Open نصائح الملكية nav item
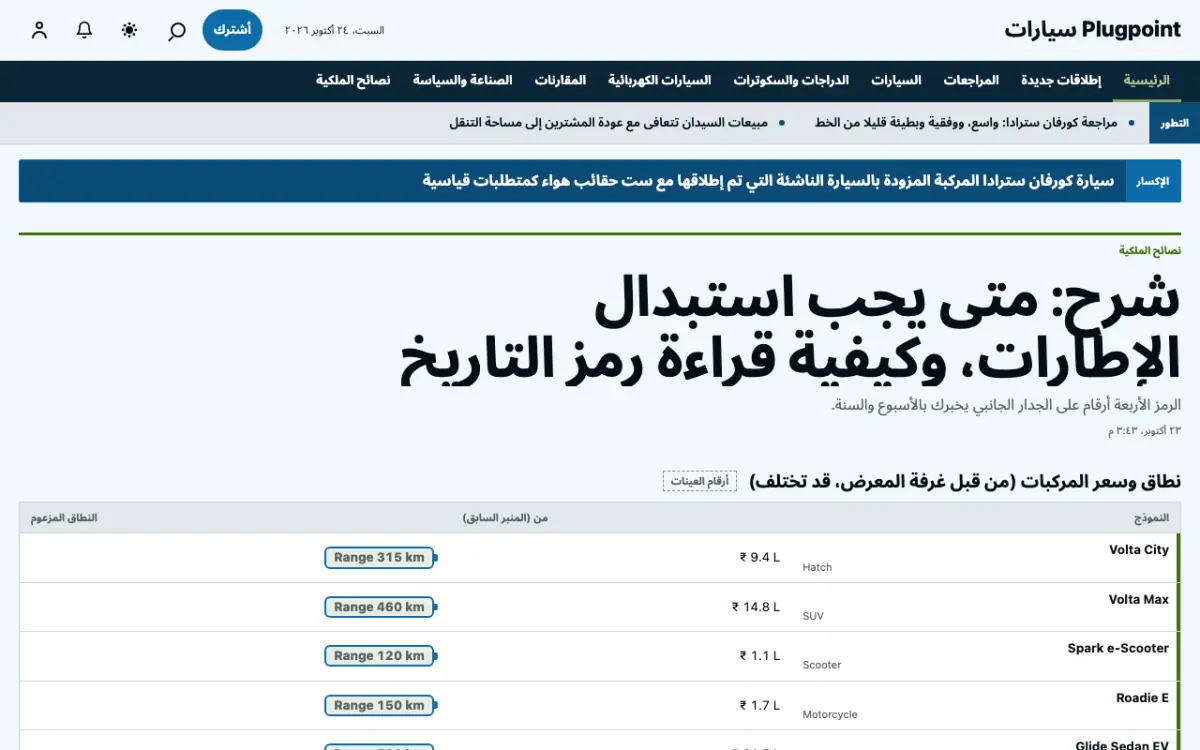Viewport: 1200px width, 750px height. coord(353,81)
